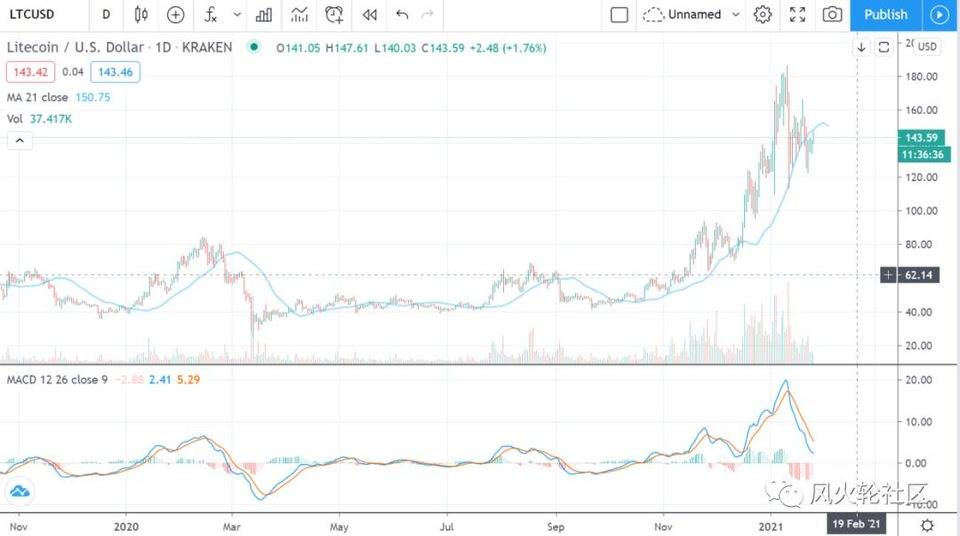Click the 0.04 spread value

73,72
